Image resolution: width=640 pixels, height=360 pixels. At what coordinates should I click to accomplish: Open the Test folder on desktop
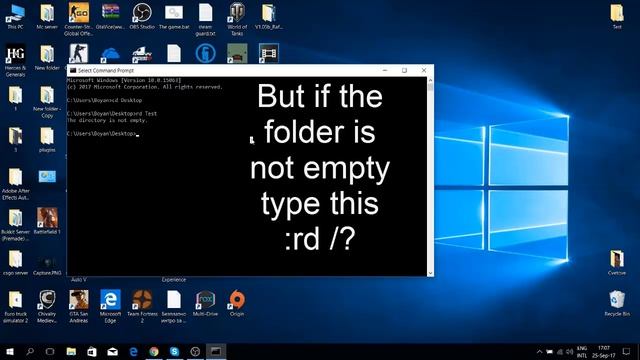point(617,16)
